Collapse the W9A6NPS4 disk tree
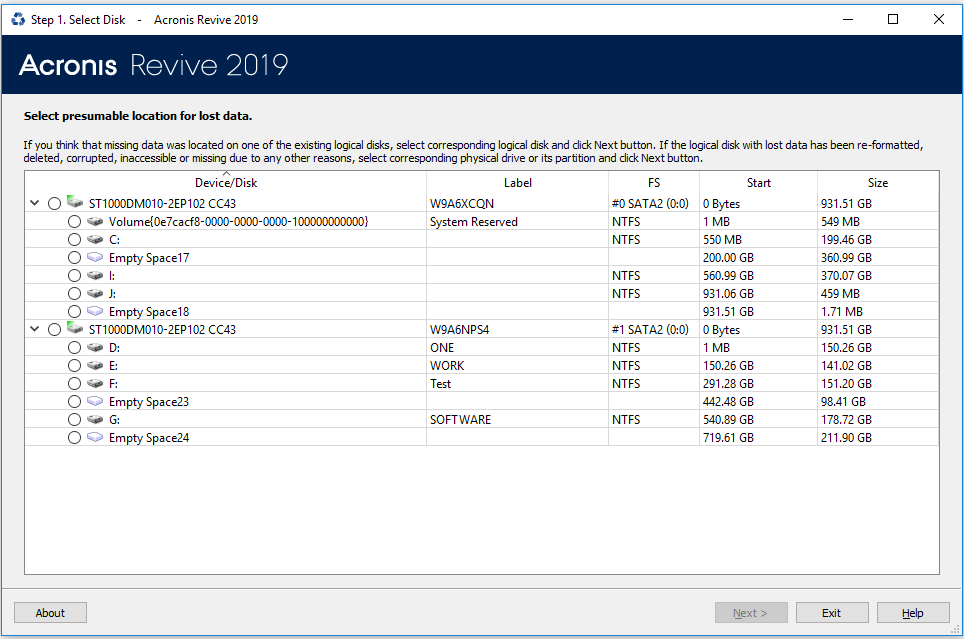The width and height of the screenshot is (964, 639). 33,329
